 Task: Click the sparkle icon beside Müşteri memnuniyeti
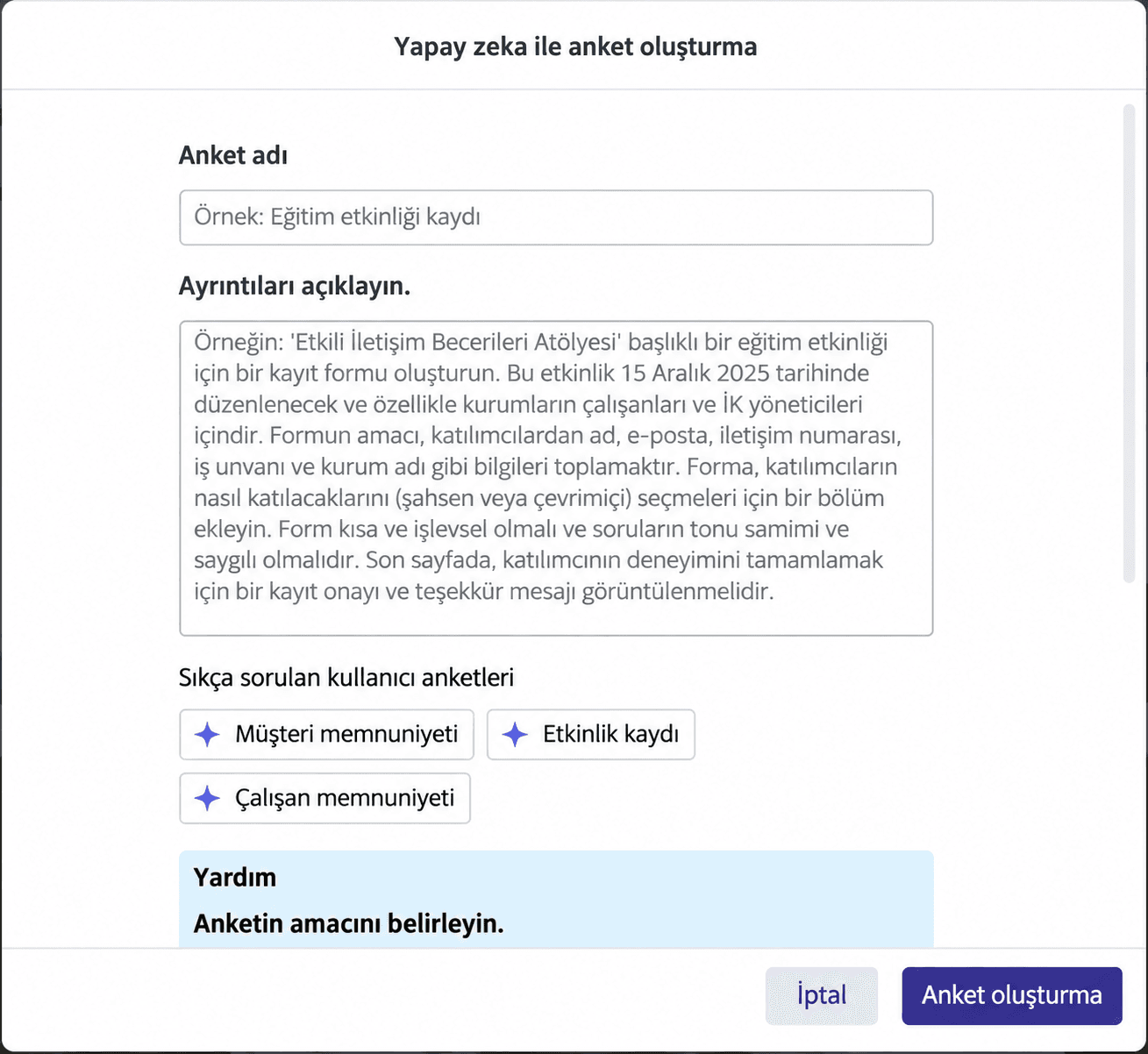pyautogui.click(x=207, y=735)
